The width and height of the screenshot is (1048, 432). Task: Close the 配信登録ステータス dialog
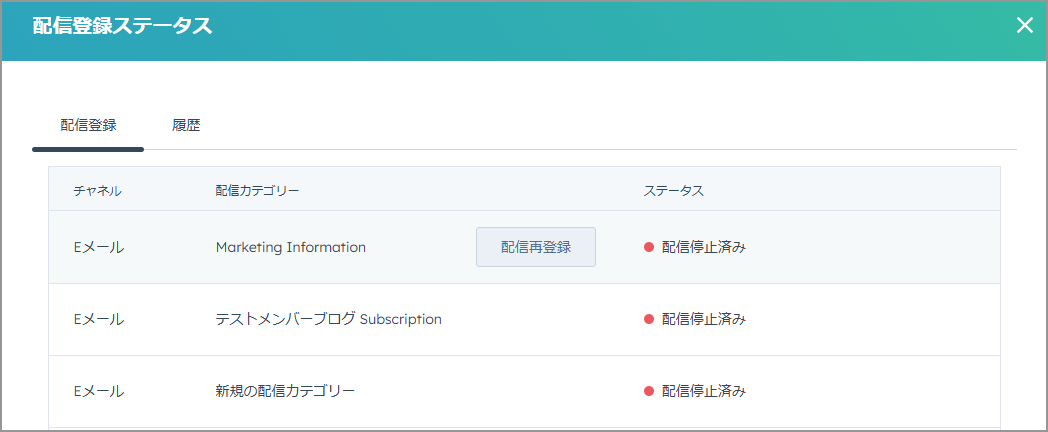1024,26
